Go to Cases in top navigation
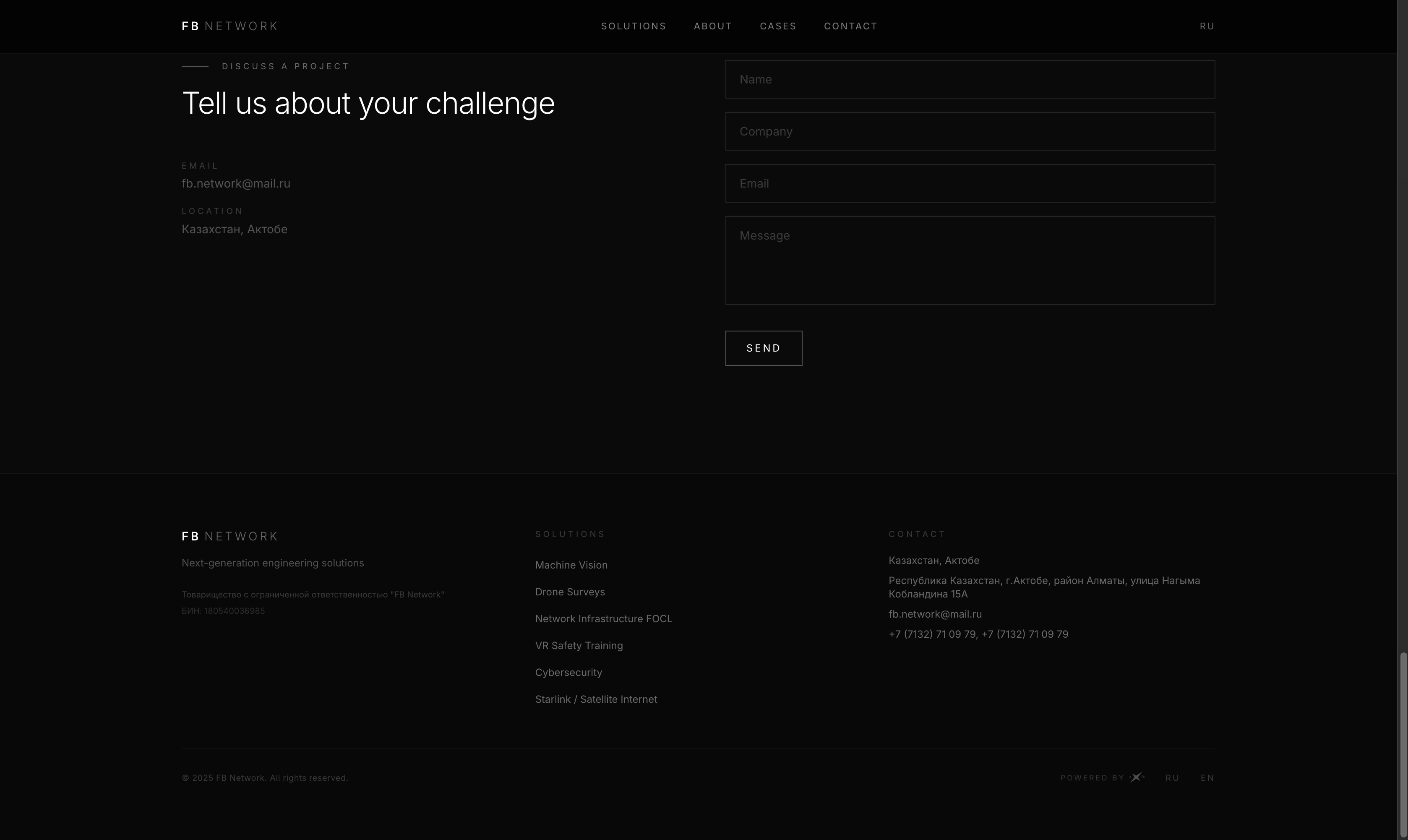The width and height of the screenshot is (1408, 840). pyautogui.click(x=777, y=26)
